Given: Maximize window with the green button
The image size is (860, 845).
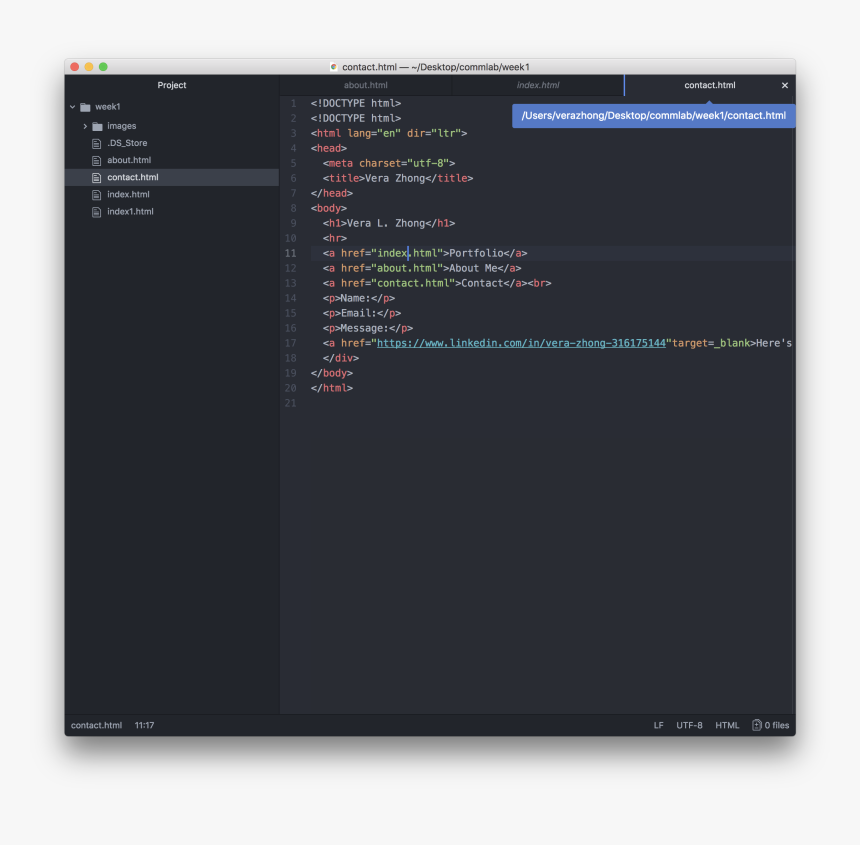Looking at the screenshot, I should tap(103, 67).
